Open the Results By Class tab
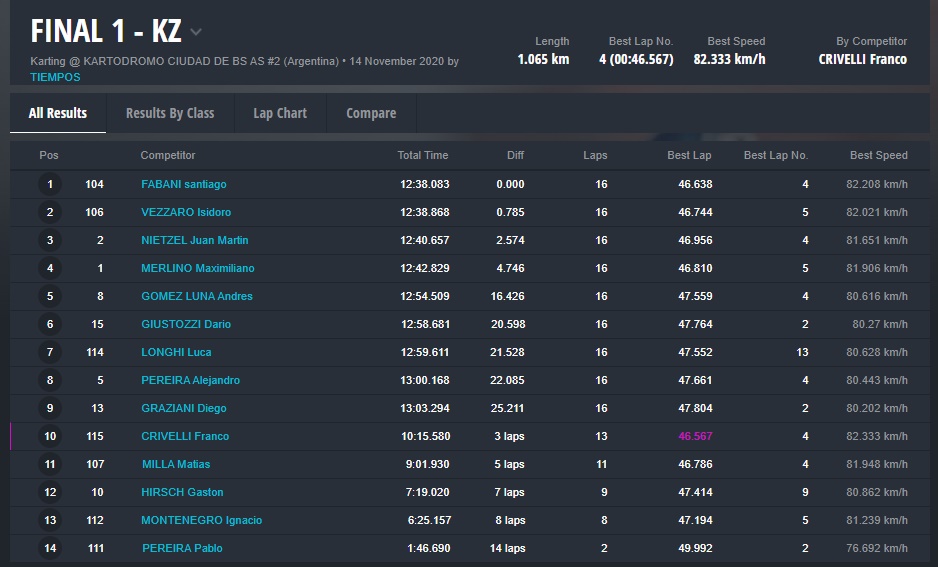The image size is (938, 567). (x=170, y=113)
